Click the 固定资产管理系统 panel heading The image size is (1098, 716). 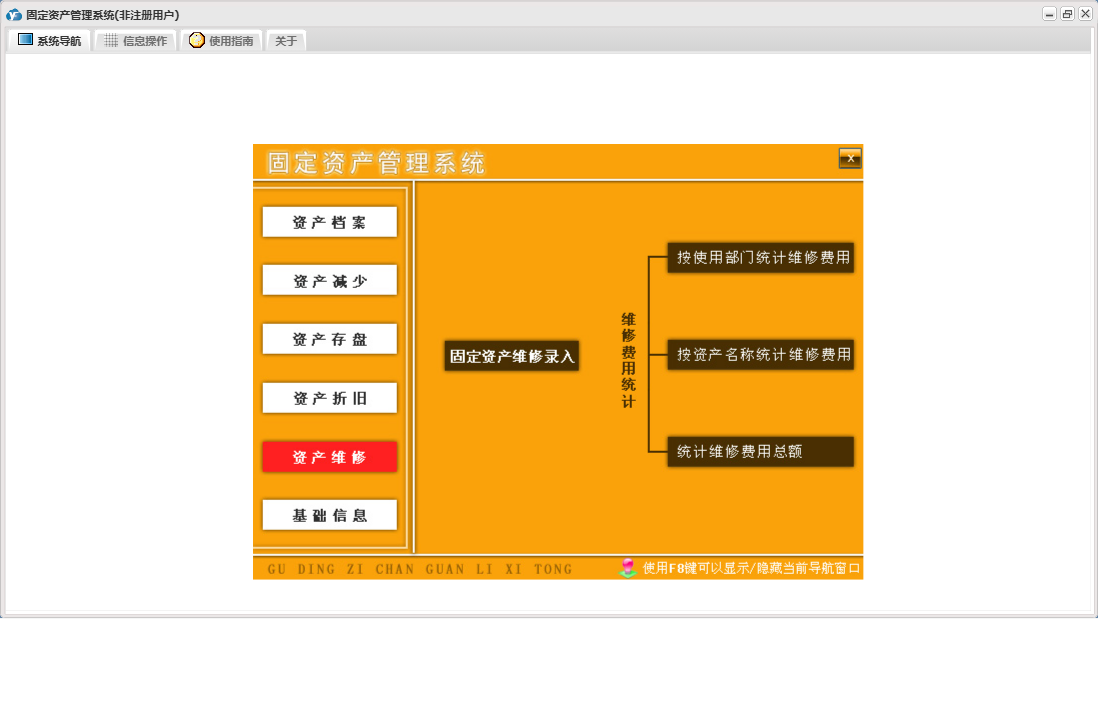[376, 163]
